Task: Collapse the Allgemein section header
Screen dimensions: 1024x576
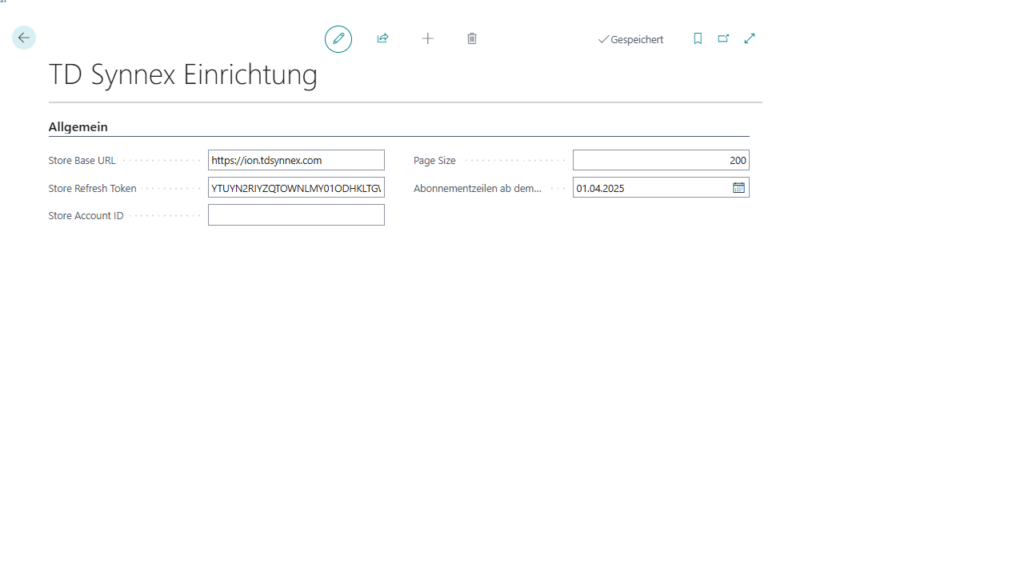Action: click(78, 127)
